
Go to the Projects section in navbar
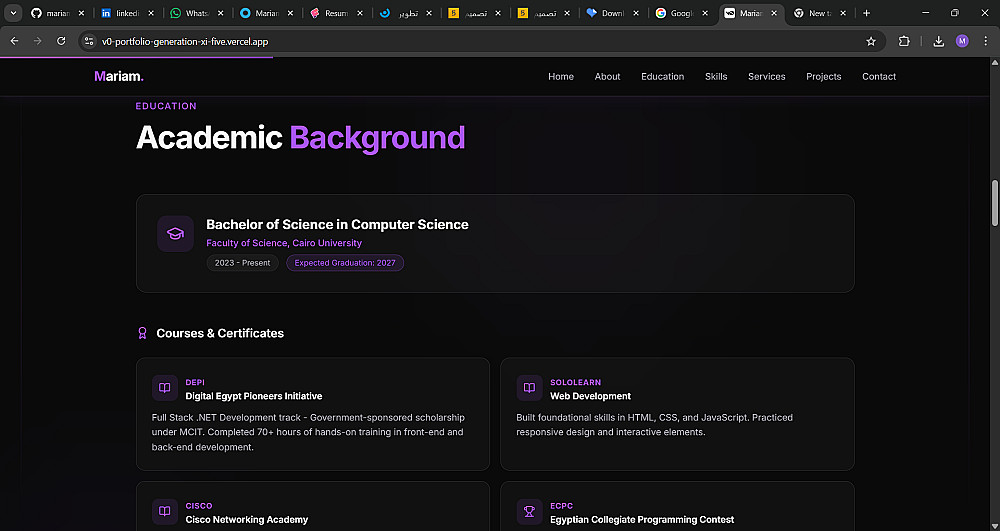tap(823, 77)
